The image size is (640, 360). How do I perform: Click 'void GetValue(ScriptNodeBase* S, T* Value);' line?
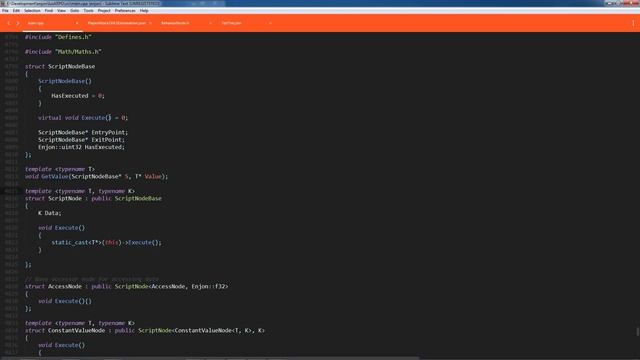pyautogui.click(x=96, y=176)
